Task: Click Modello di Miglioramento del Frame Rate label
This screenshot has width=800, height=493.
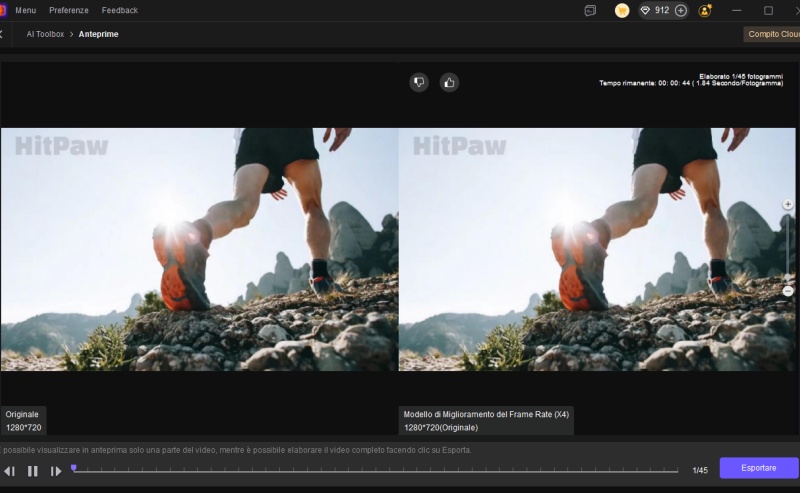Action: pyautogui.click(x=486, y=421)
